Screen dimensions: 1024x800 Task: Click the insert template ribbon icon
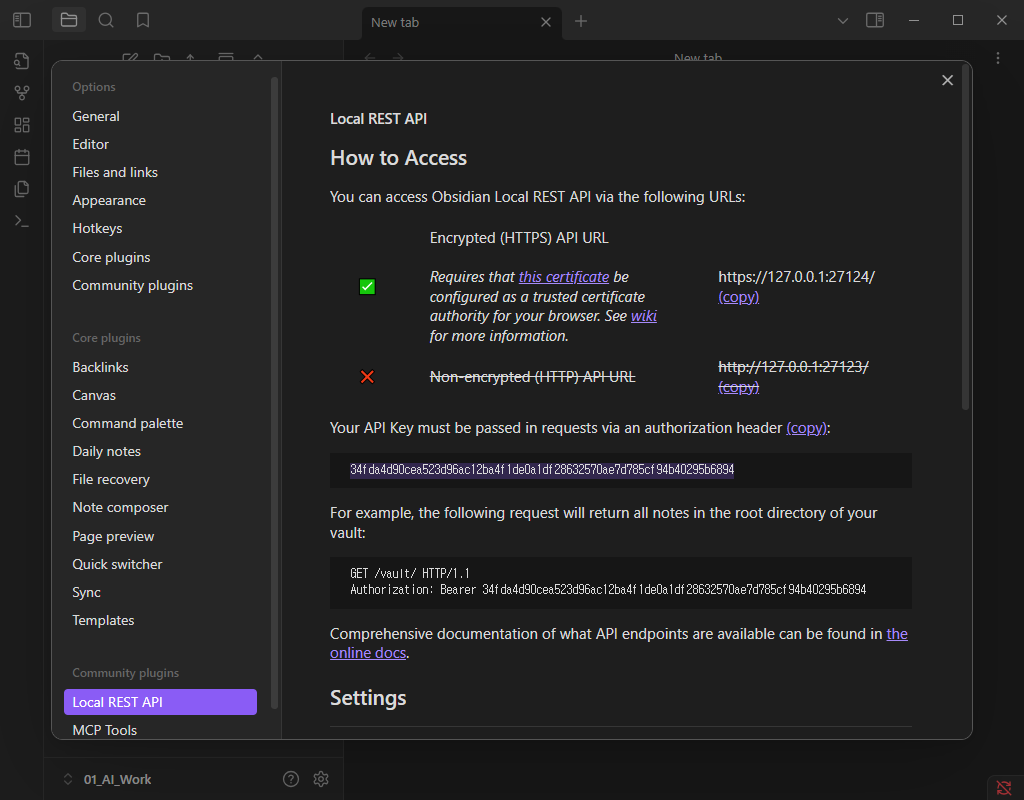point(22,189)
